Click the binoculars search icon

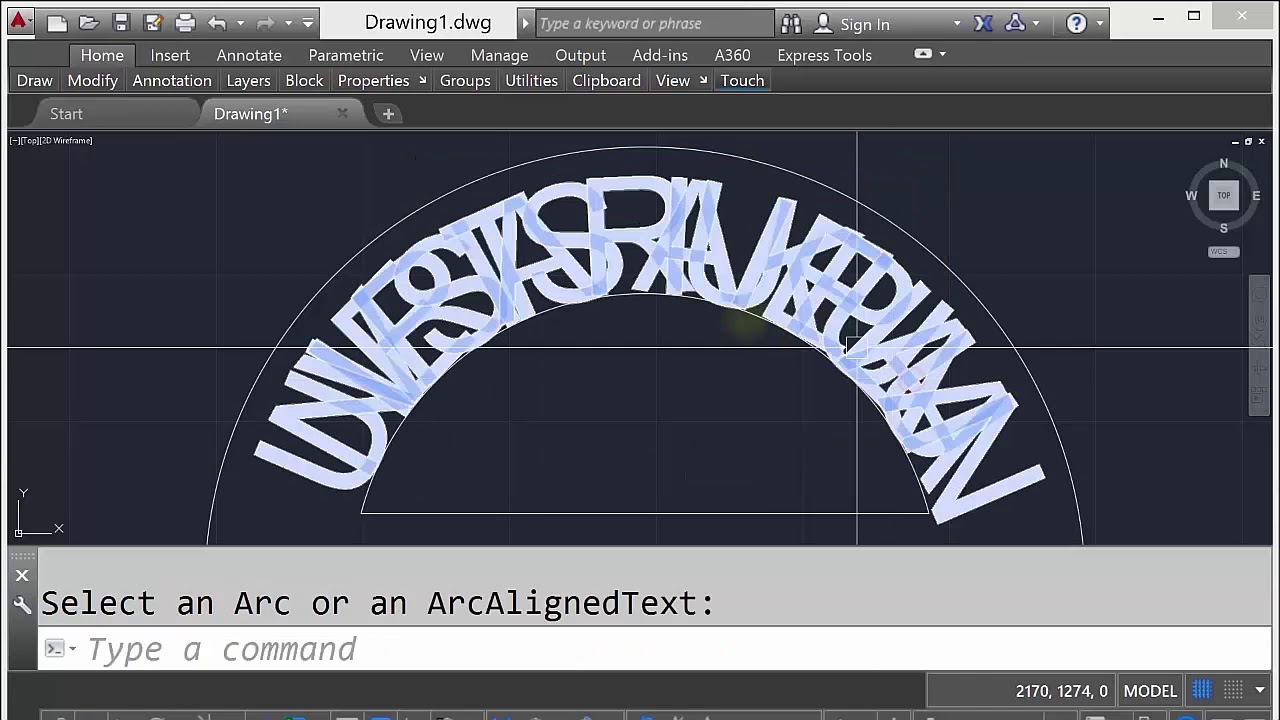791,23
